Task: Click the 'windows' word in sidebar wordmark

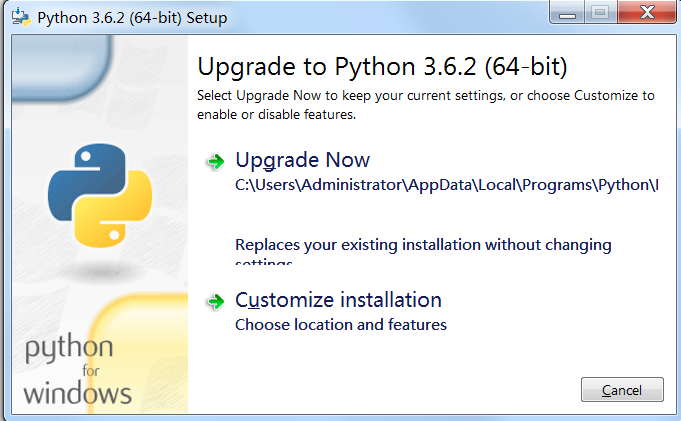Action: (77, 394)
